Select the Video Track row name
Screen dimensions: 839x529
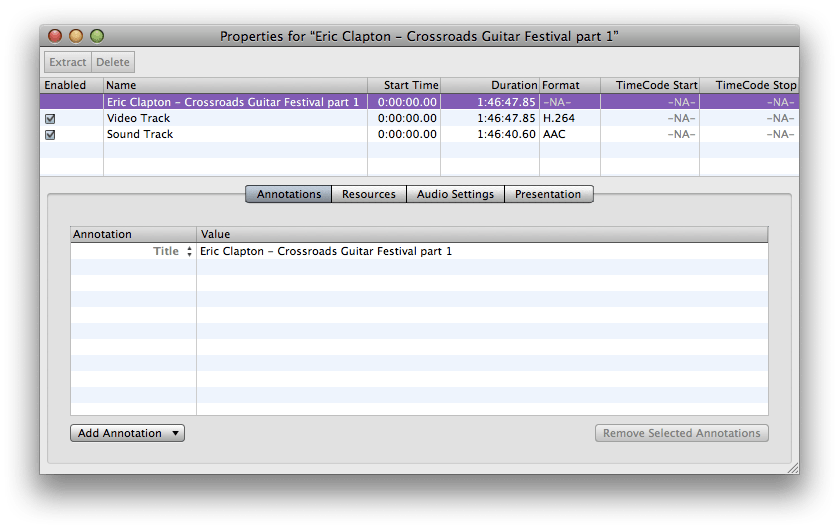[138, 118]
